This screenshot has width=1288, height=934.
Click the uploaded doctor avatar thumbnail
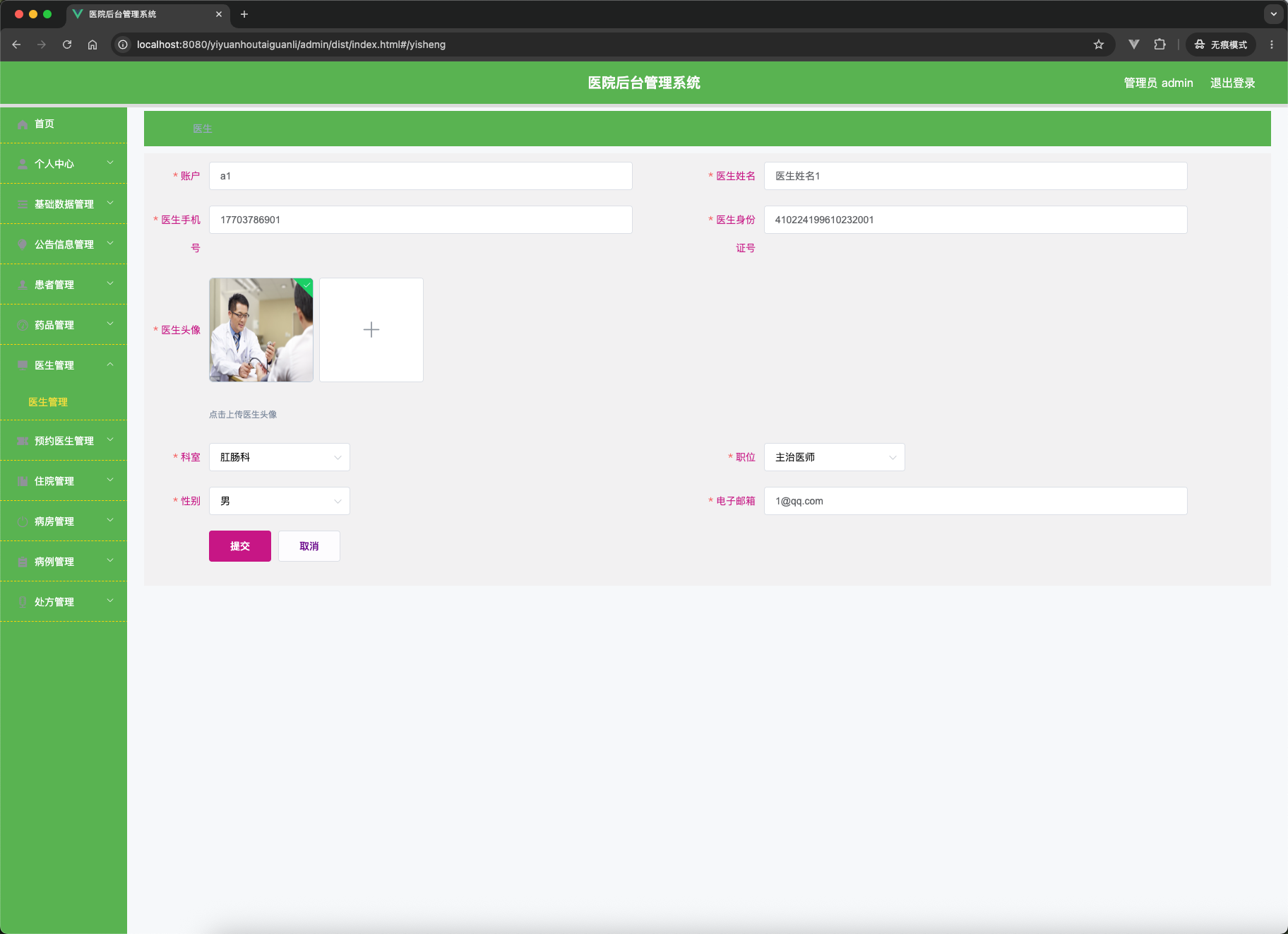pos(261,330)
